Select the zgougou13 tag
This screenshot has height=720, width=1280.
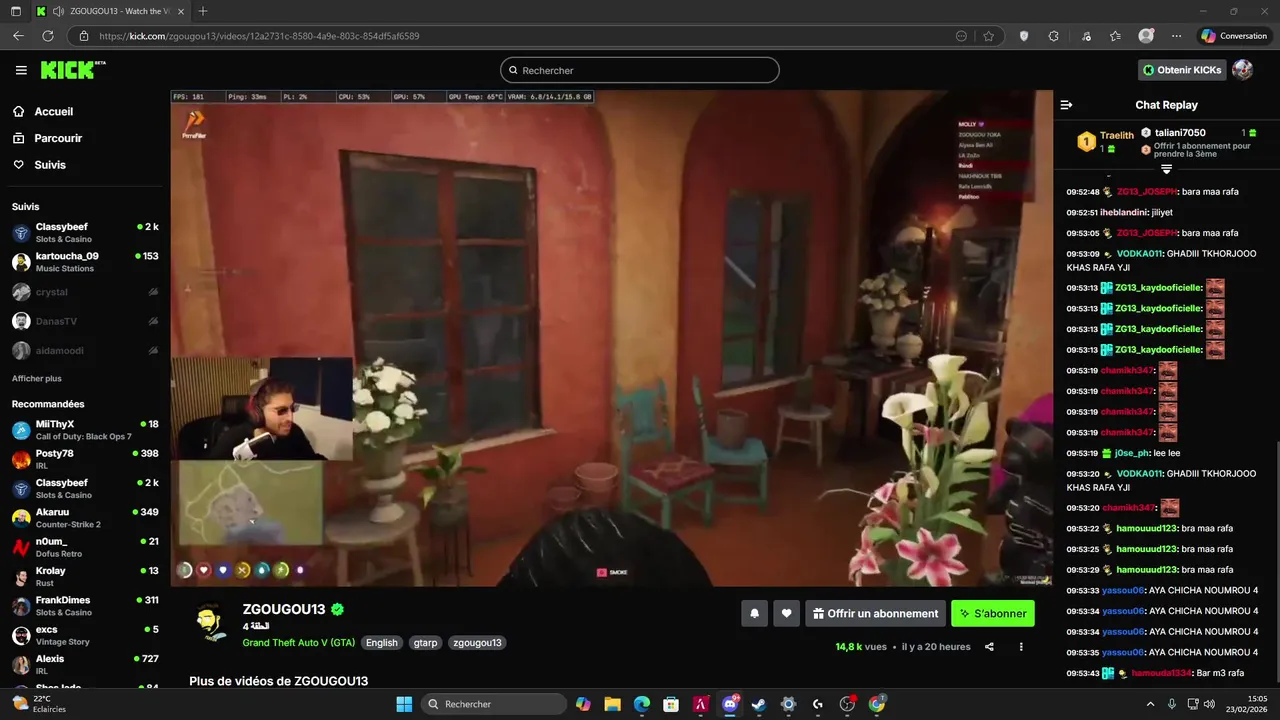click(x=477, y=643)
